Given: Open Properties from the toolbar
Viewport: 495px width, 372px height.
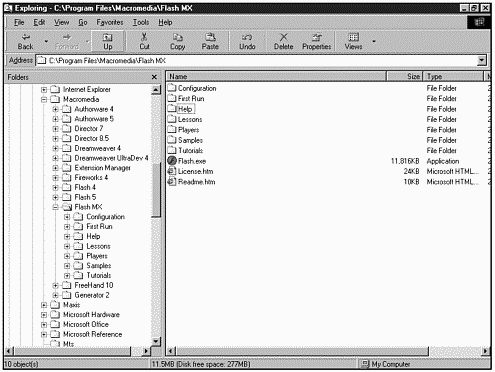Looking at the screenshot, I should (x=316, y=42).
